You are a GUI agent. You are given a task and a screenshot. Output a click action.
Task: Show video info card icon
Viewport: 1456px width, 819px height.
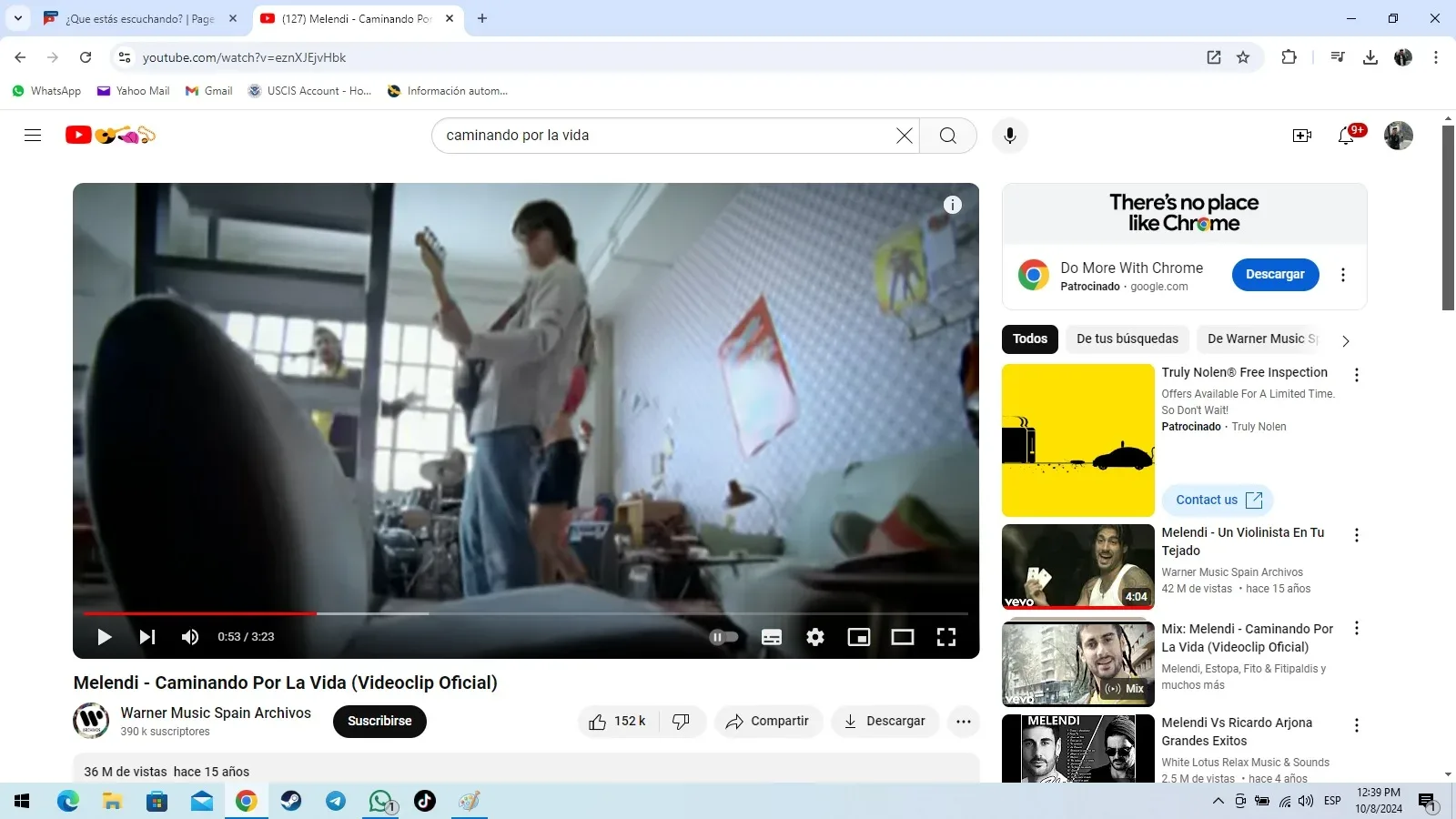pyautogui.click(x=952, y=205)
